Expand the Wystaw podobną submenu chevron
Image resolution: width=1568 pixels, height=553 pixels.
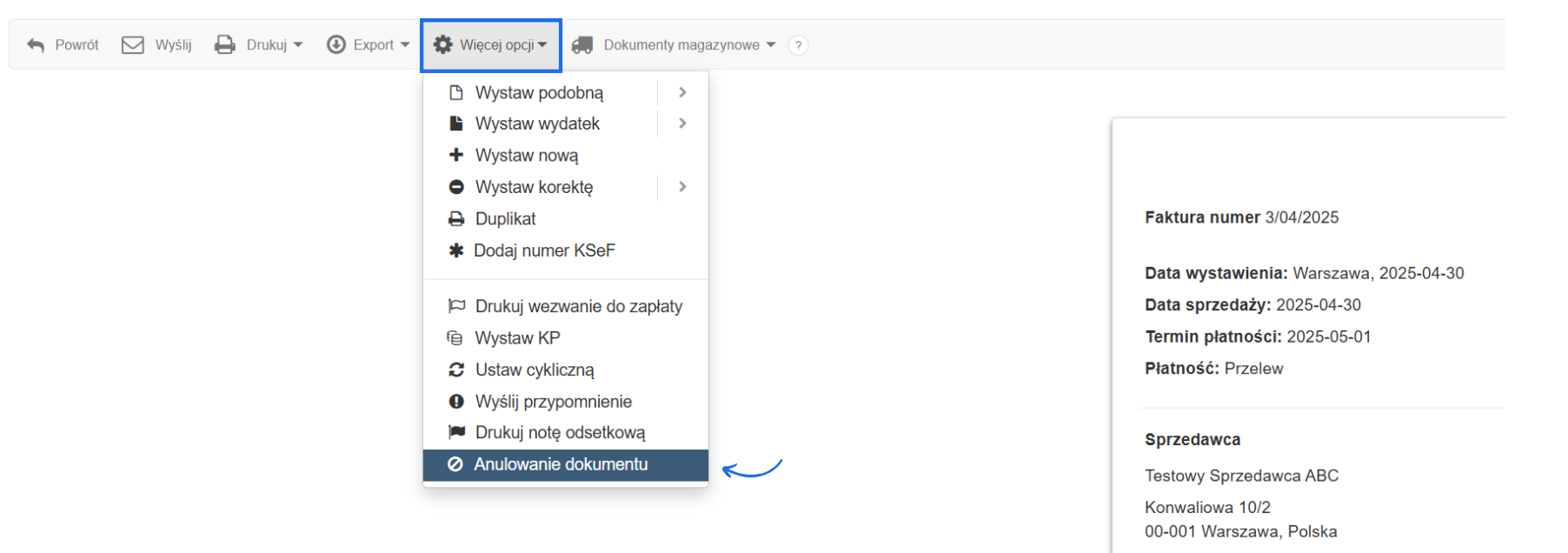click(683, 92)
